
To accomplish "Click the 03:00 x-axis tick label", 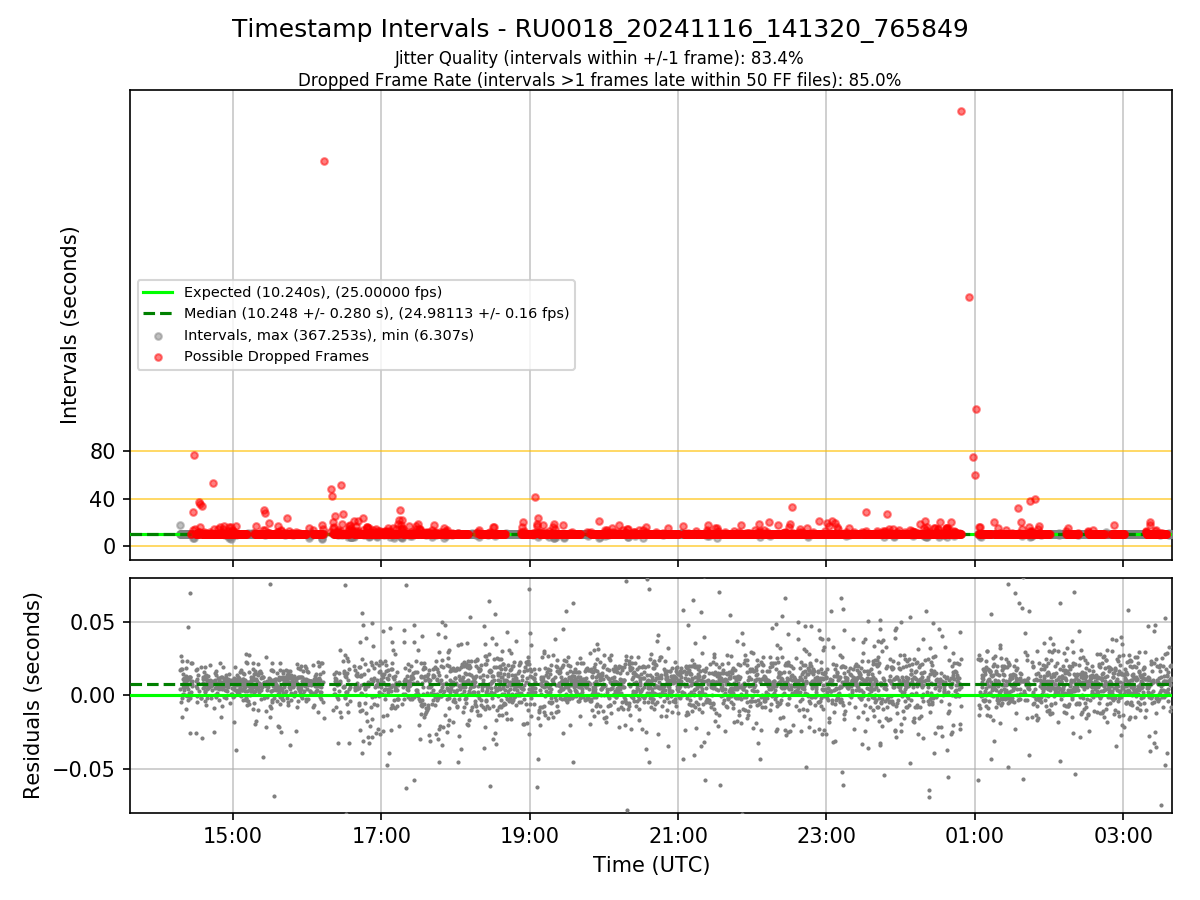I will pos(1122,834).
